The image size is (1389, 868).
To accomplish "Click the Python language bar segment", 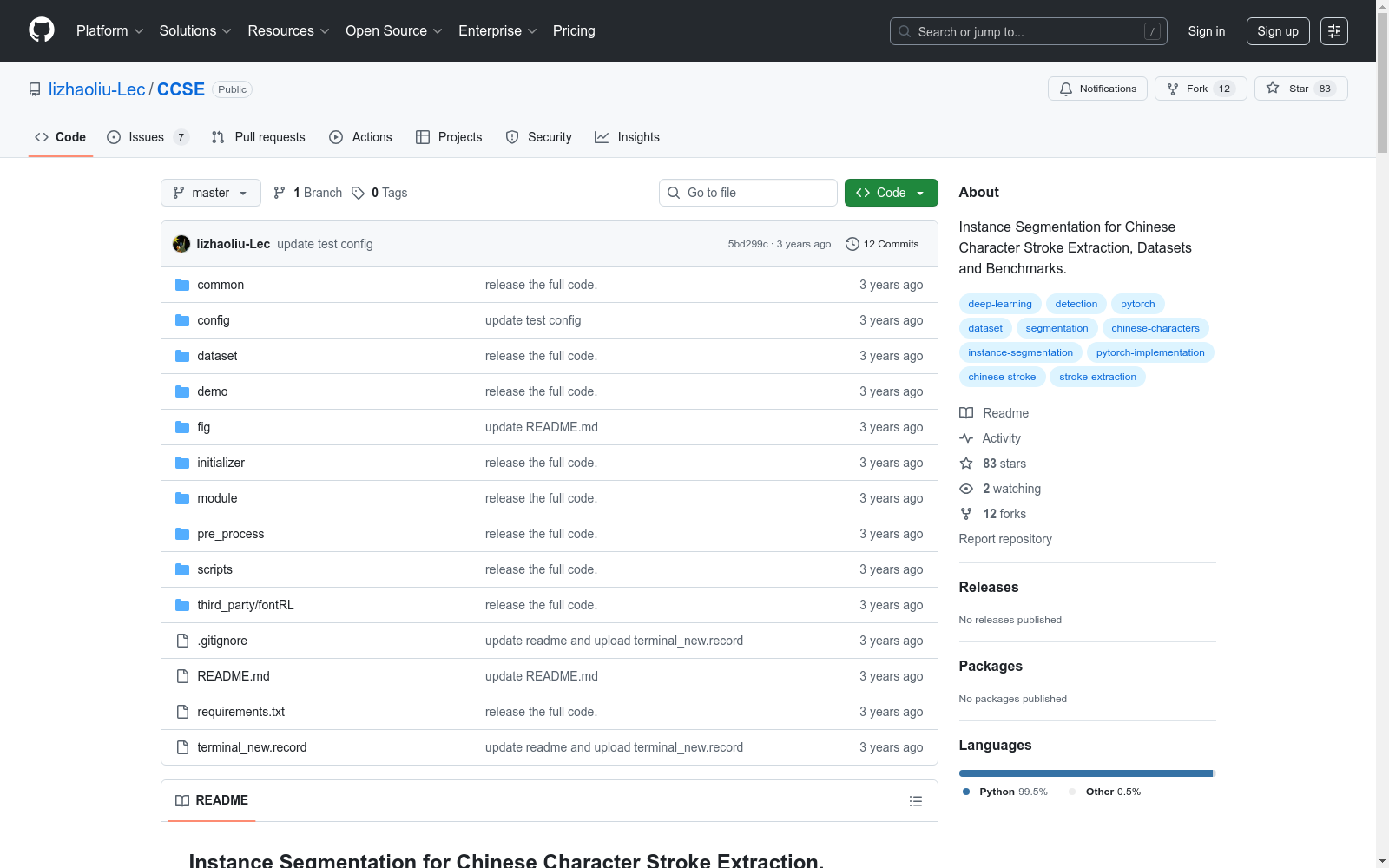I will point(1085,773).
